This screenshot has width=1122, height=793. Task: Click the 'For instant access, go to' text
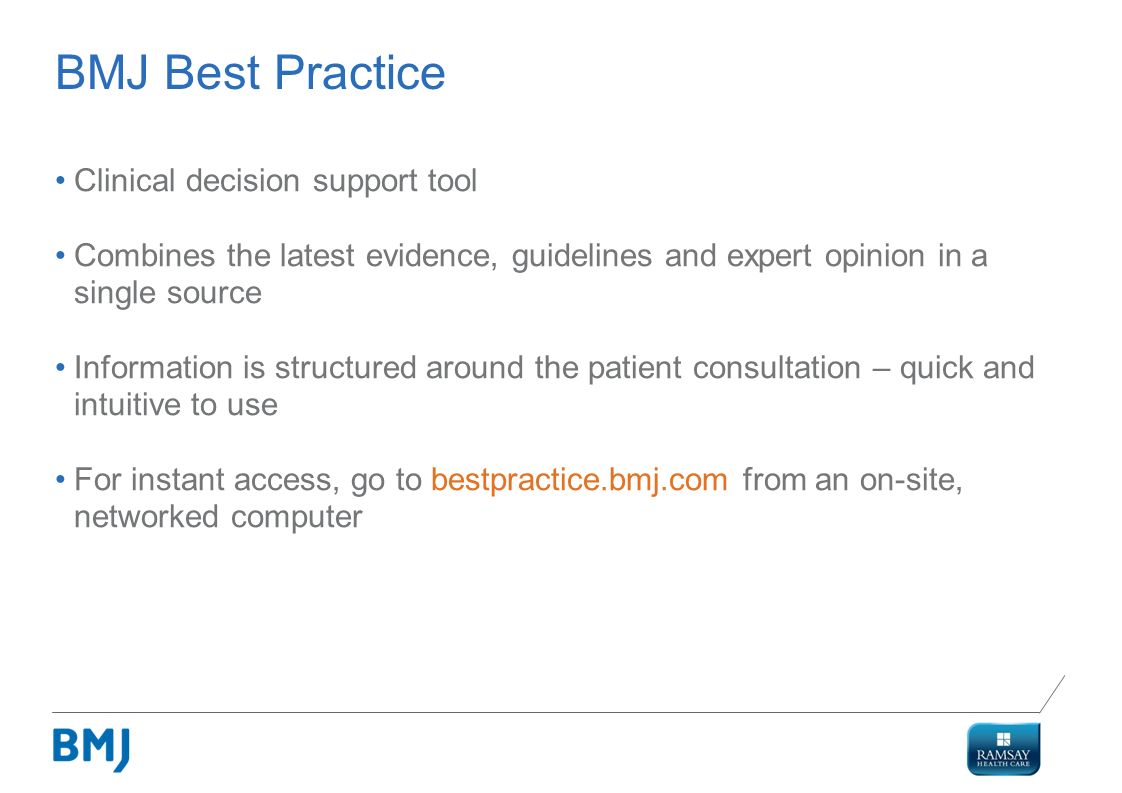(x=248, y=480)
